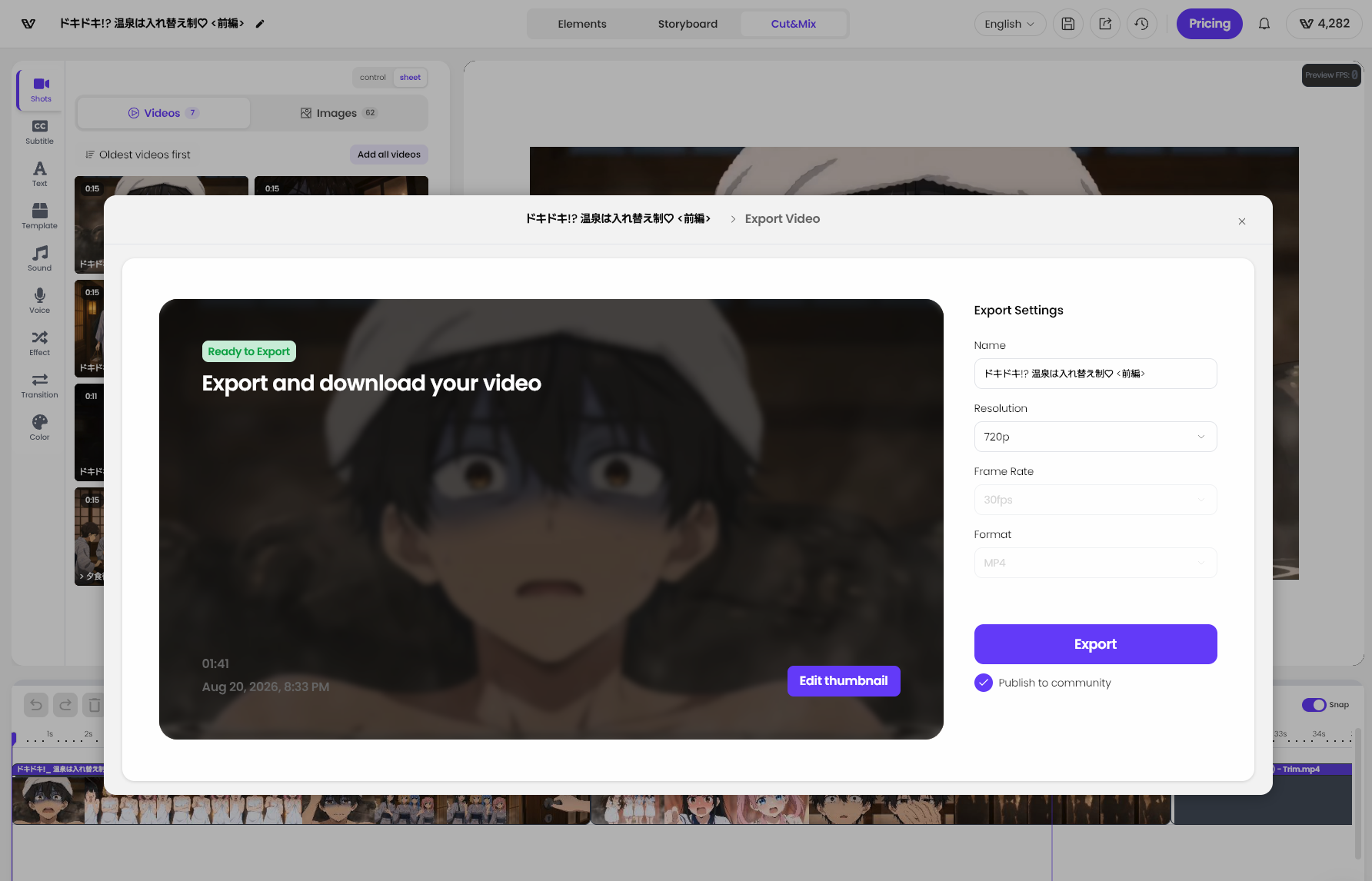The image size is (1372, 881).
Task: Open the Template panel
Action: (40, 216)
